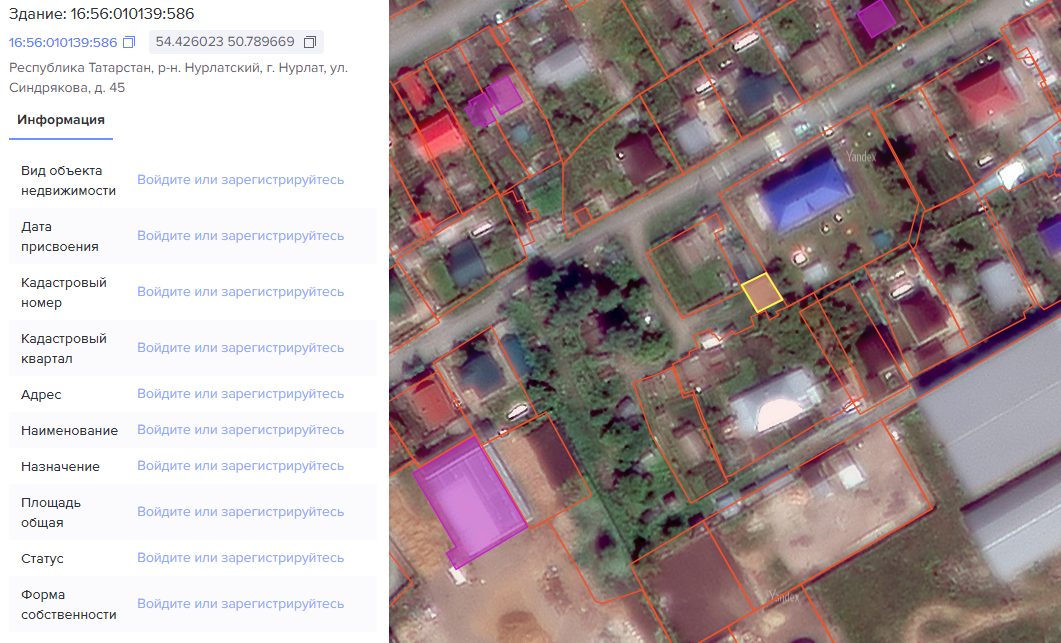This screenshot has width=1061, height=643.
Task: Click login link in Кадастровый номер row
Action: 240,292
